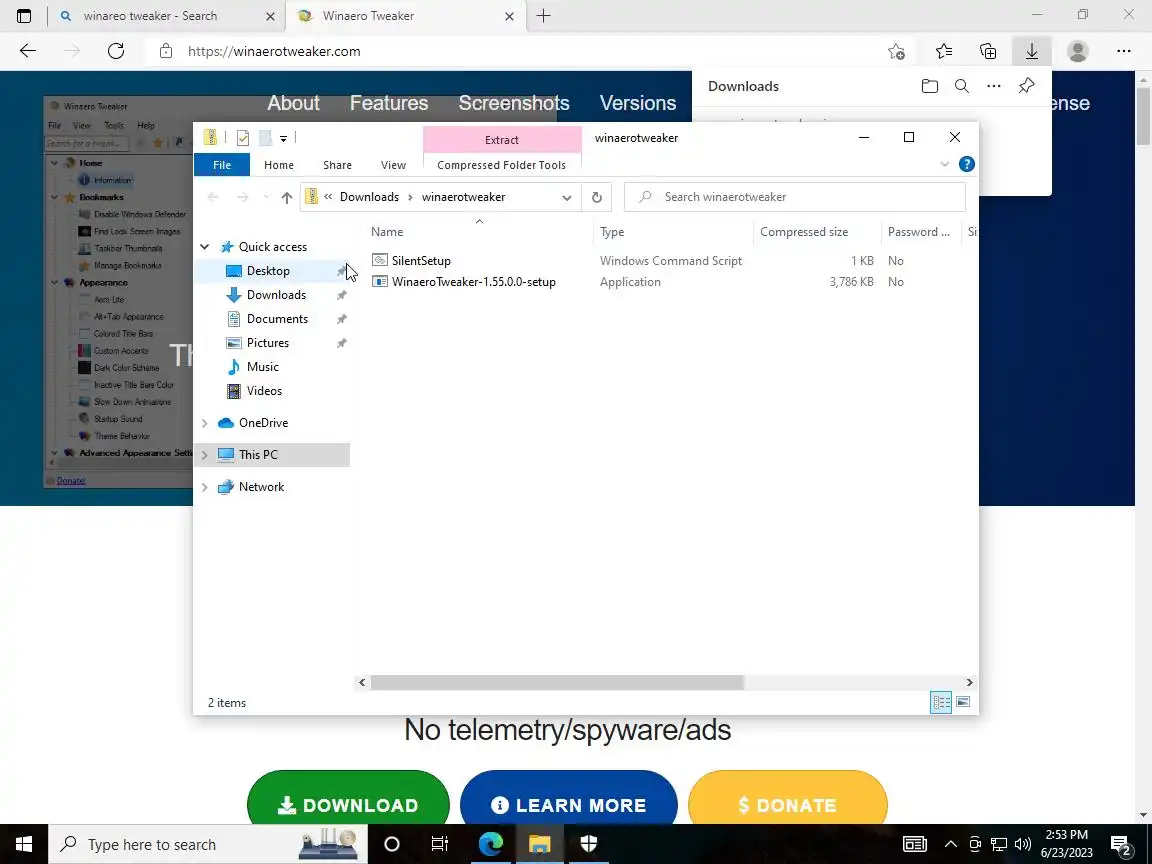Image resolution: width=1152 pixels, height=864 pixels.
Task: Select SilentSetup file
Action: pos(421,261)
